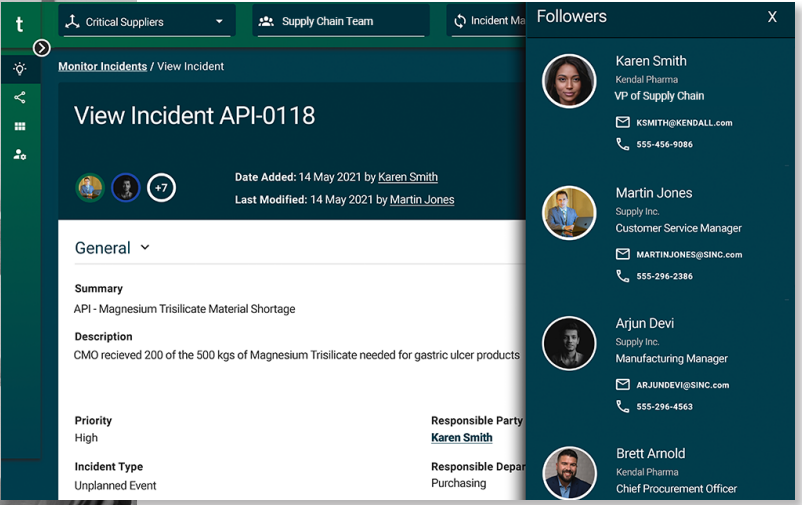This screenshot has width=802, height=505.
Task: Open the share network sidebar icon
Action: tap(20, 98)
